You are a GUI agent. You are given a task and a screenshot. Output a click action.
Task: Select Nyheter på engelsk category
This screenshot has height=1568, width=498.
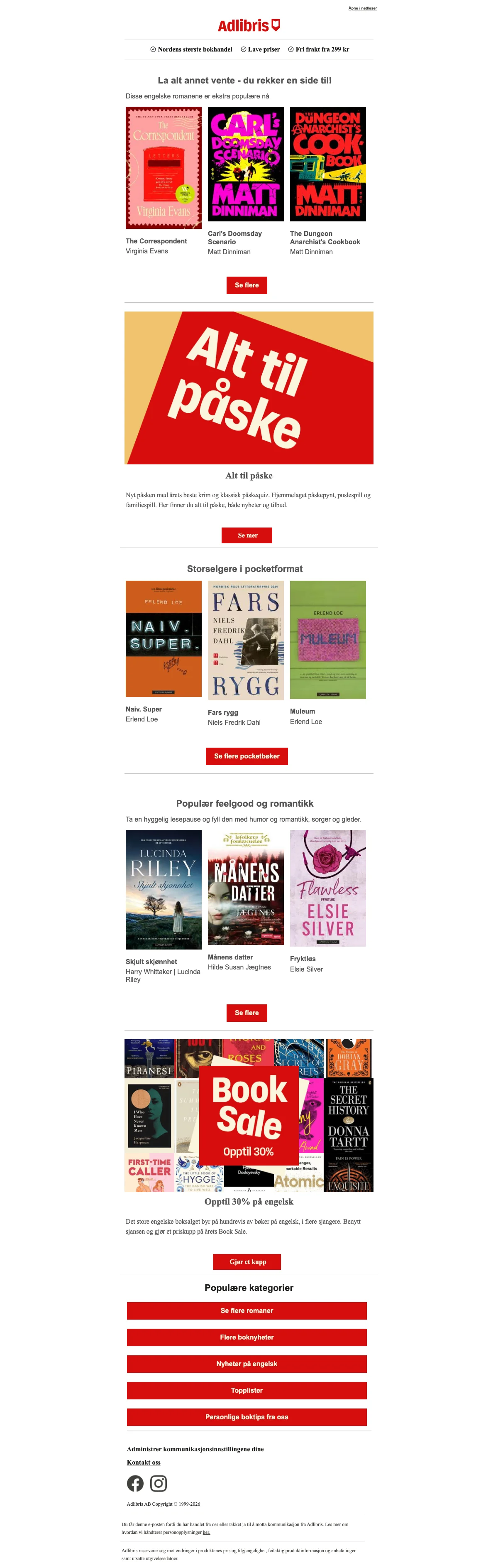coord(247,1364)
